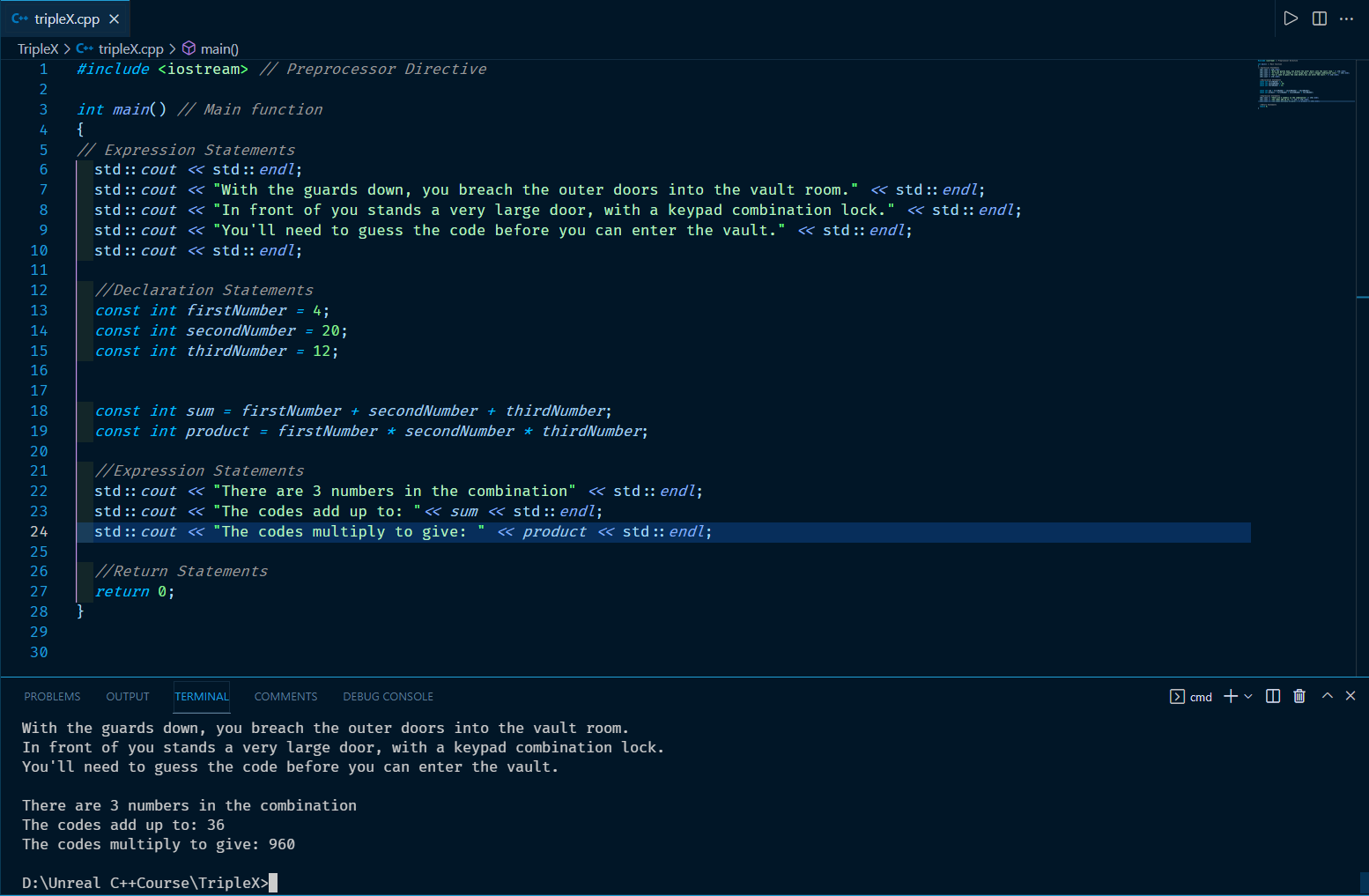Select the TripleX breadcrumb root folder
This screenshot has width=1369, height=896.
coord(36,48)
